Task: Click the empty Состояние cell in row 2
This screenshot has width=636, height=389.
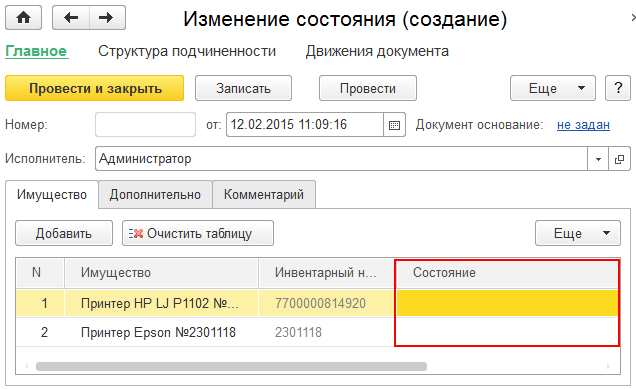Action: [507, 333]
